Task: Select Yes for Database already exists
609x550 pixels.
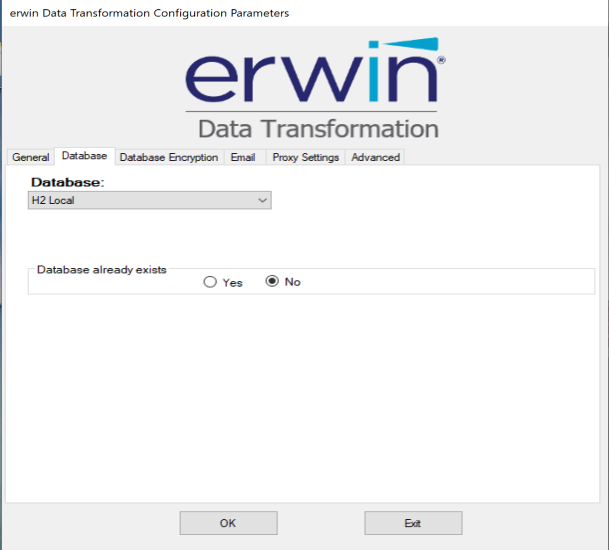Action: tap(223, 282)
